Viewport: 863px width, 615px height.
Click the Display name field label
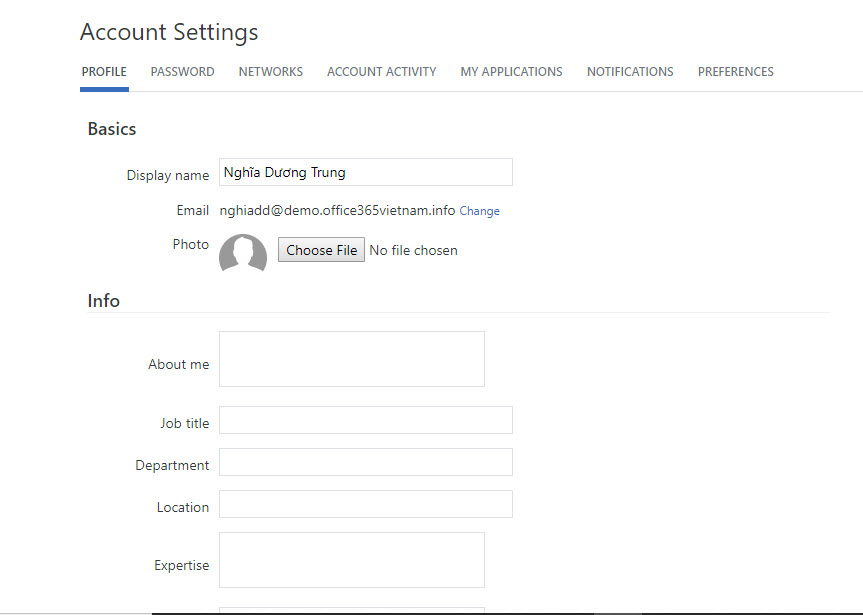(168, 176)
